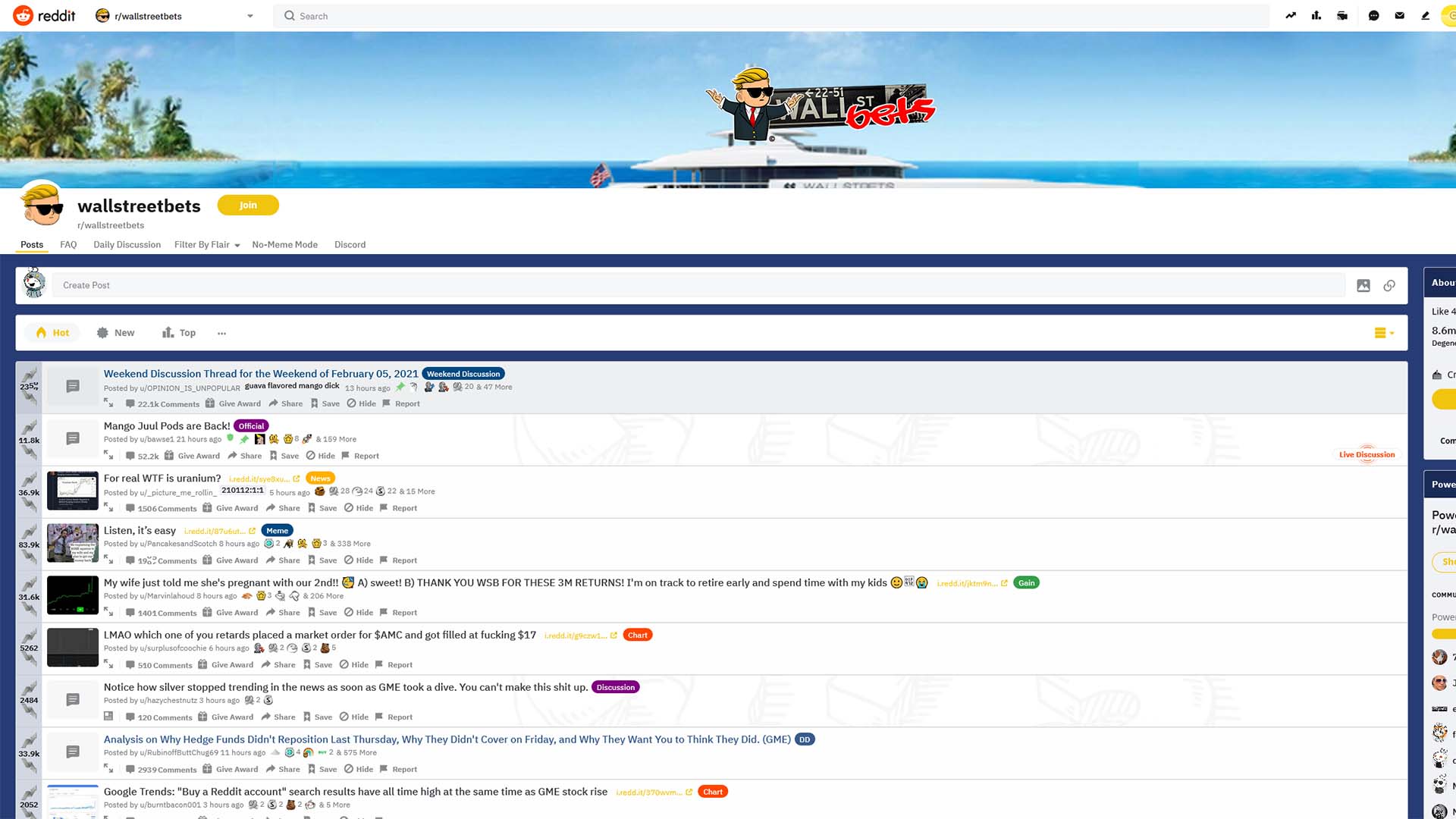This screenshot has height=819, width=1456.
Task: Give Award to Mango Juul Pods post
Action: coord(192,456)
